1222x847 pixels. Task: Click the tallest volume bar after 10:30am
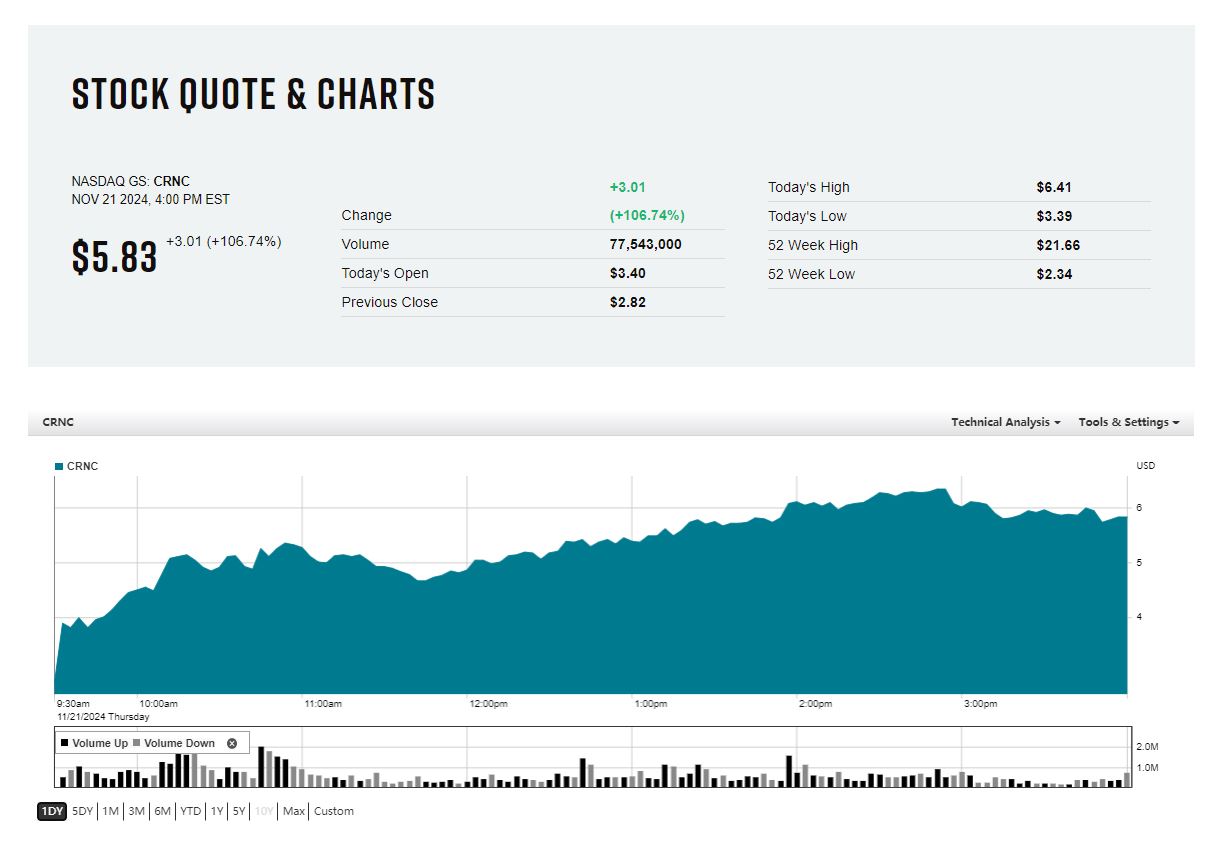pos(261,767)
